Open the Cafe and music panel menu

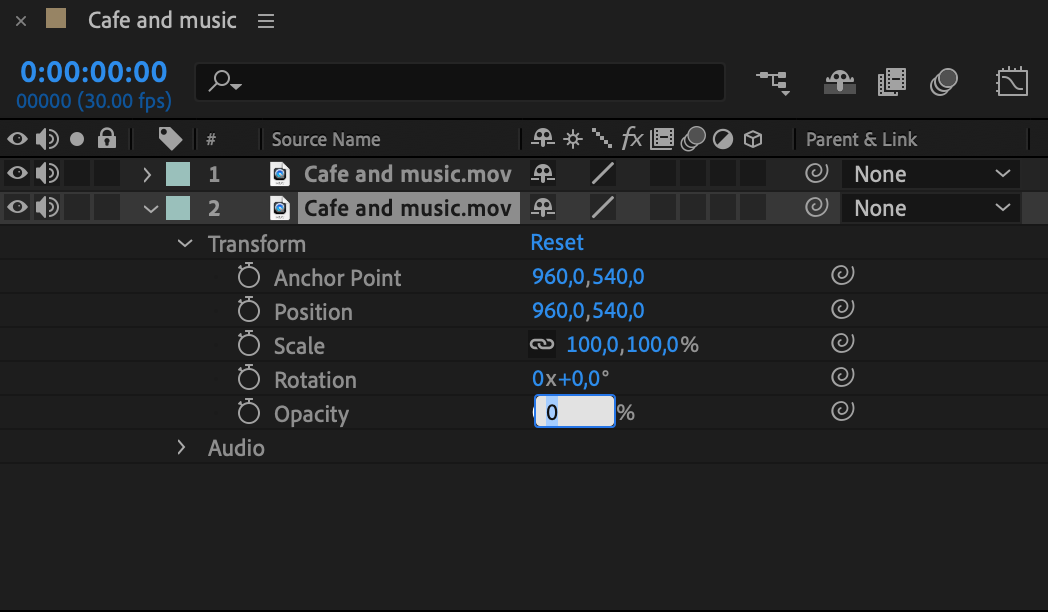(265, 21)
